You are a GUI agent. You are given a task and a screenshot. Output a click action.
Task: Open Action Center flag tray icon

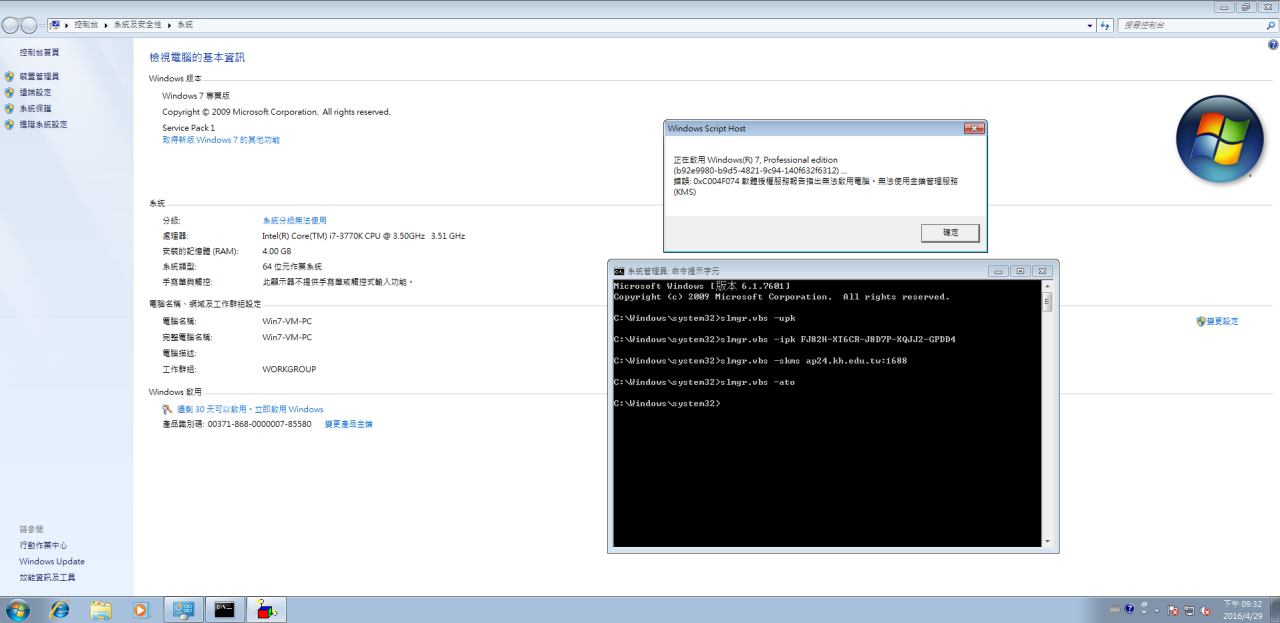click(x=1174, y=610)
